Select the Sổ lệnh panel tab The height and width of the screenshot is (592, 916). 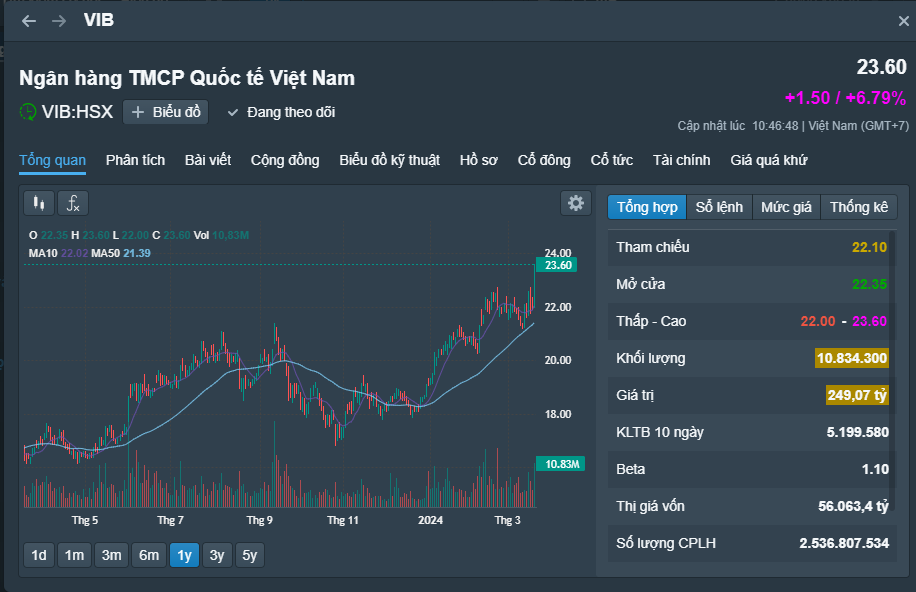tap(719, 207)
